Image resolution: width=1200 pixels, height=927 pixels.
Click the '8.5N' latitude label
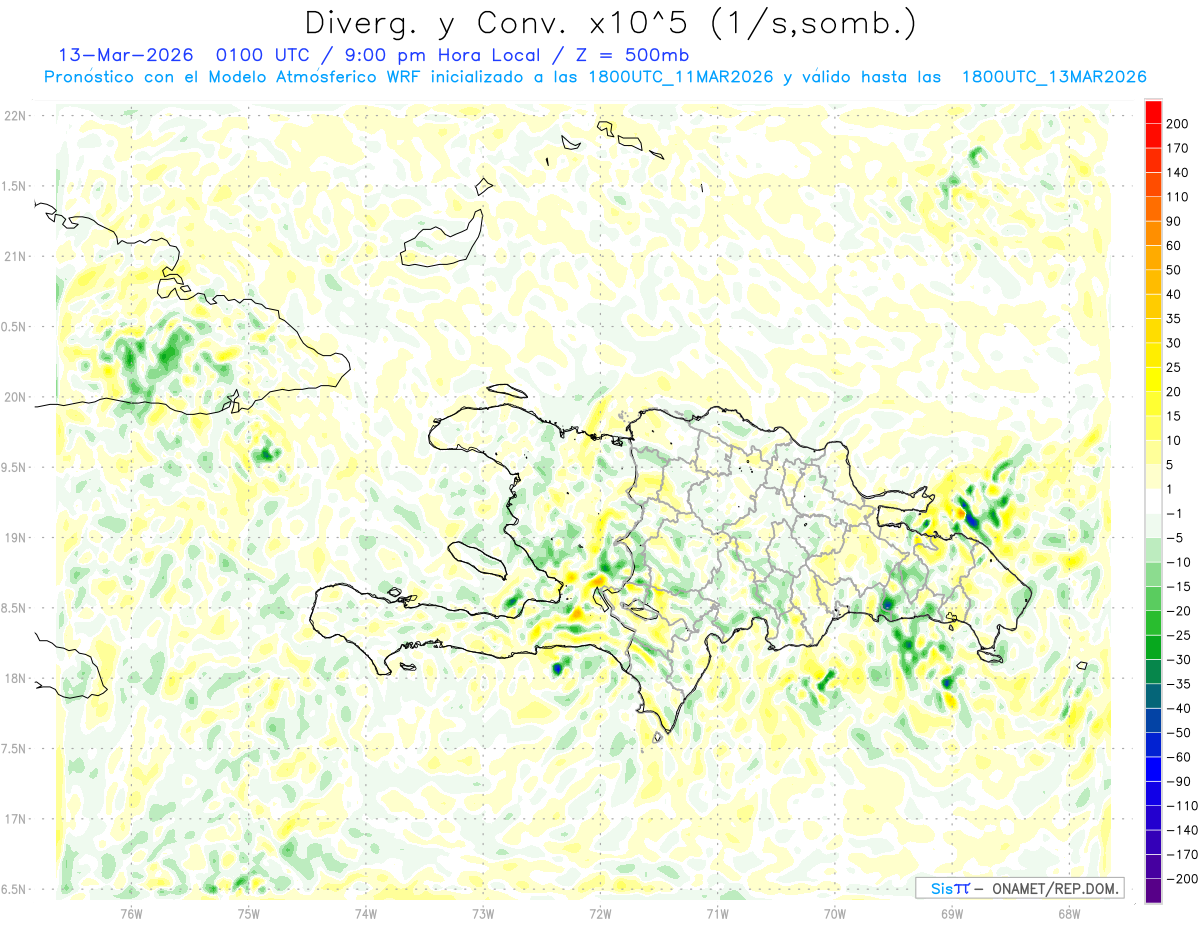[x=14, y=608]
